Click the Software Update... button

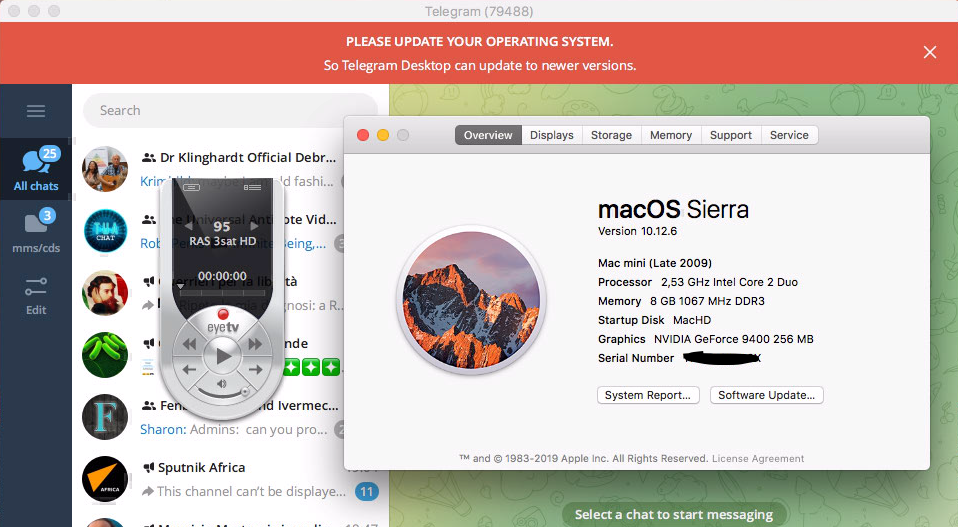[766, 395]
